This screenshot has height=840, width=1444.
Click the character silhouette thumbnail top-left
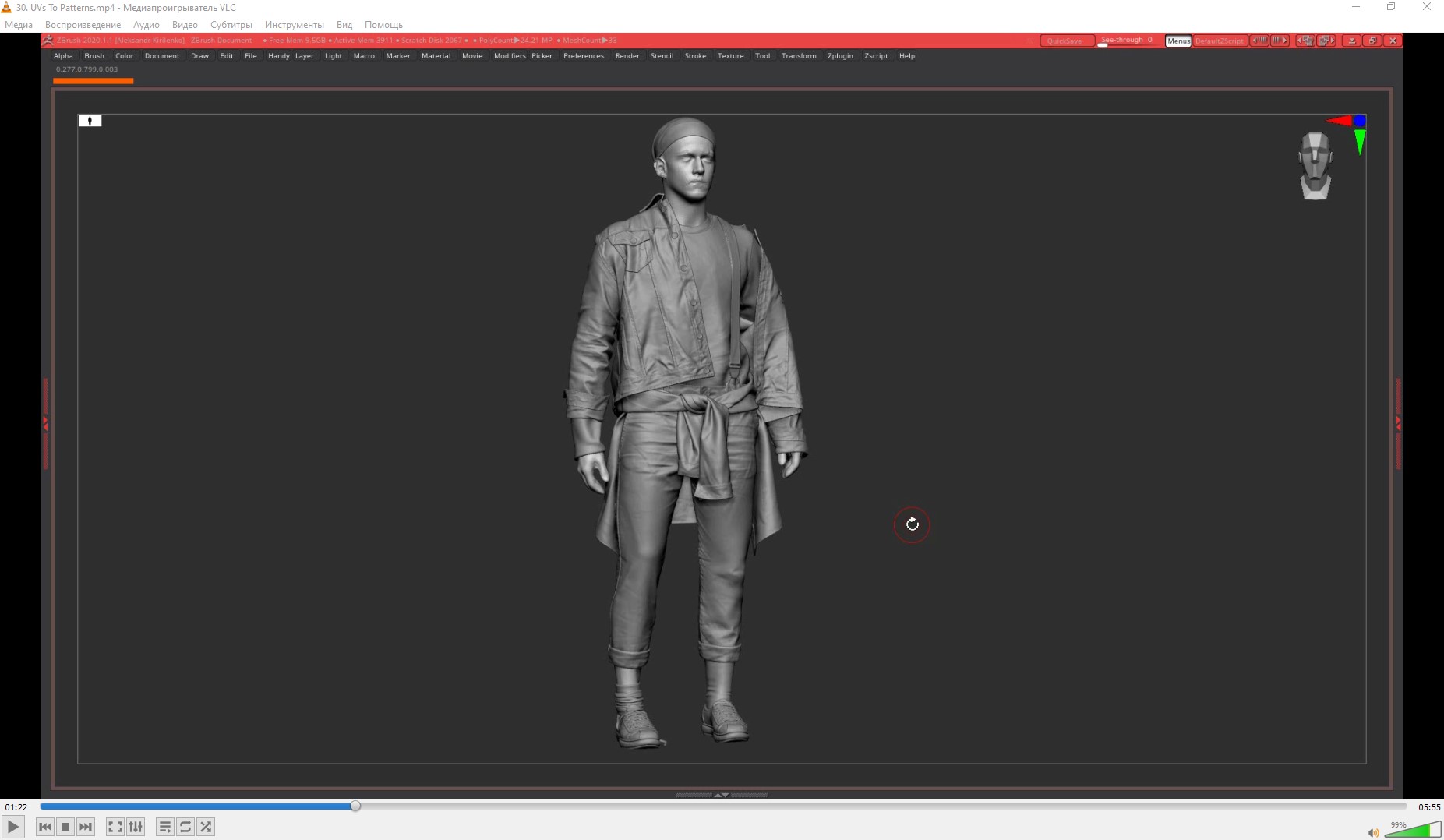[x=90, y=121]
